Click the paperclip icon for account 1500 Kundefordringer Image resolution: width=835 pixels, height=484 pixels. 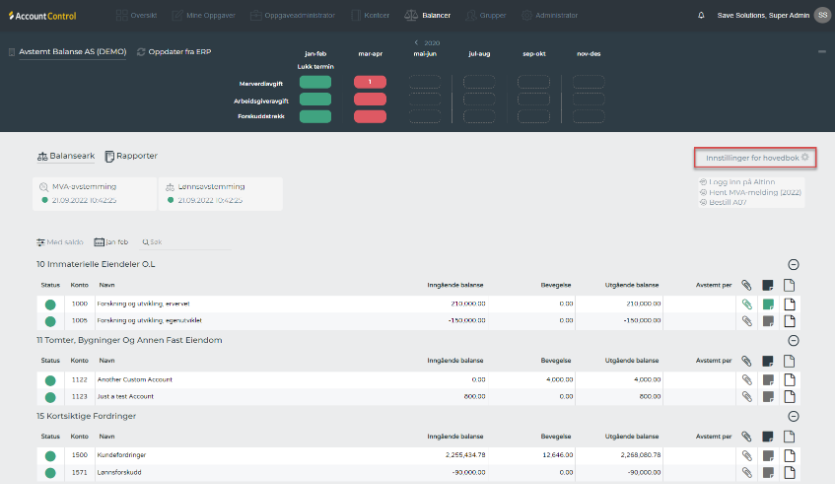(746, 454)
